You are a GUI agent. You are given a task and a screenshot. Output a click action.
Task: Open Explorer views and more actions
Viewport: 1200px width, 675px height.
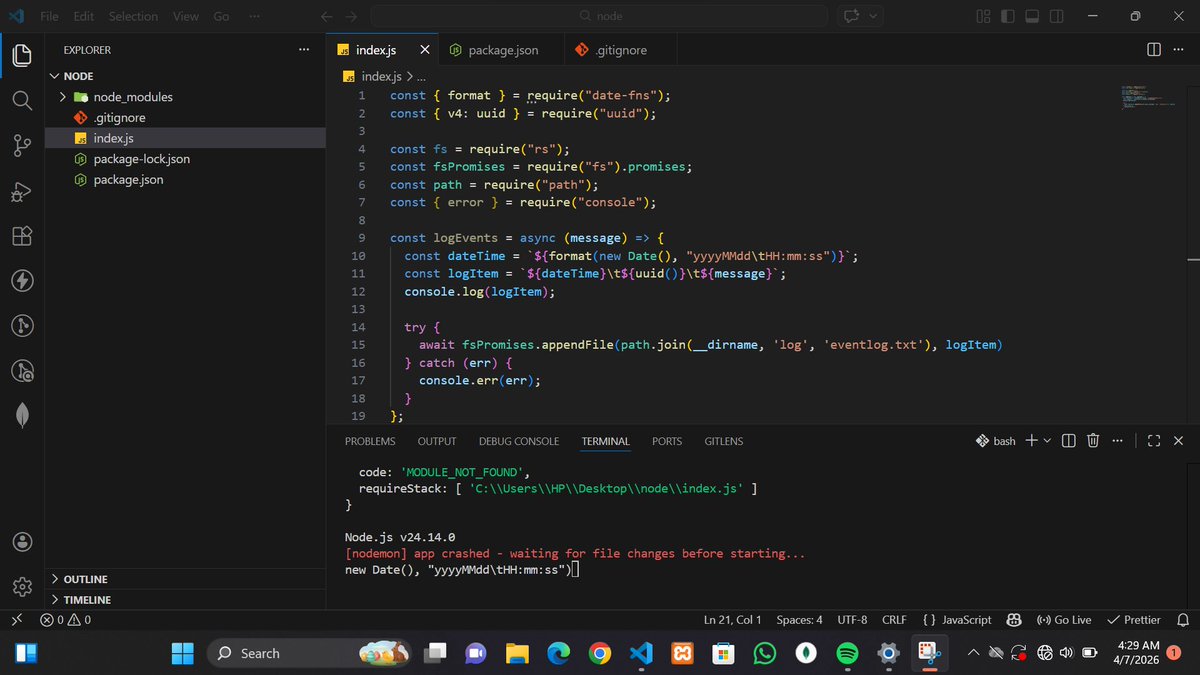[304, 49]
